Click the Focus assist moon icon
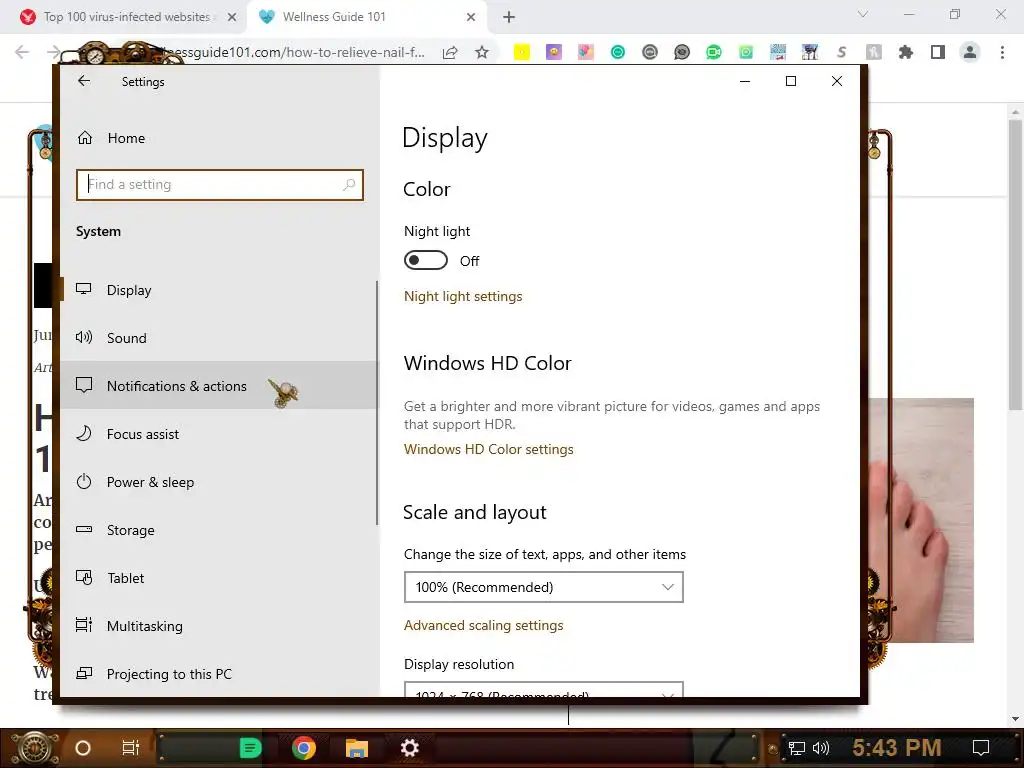 tap(84, 433)
